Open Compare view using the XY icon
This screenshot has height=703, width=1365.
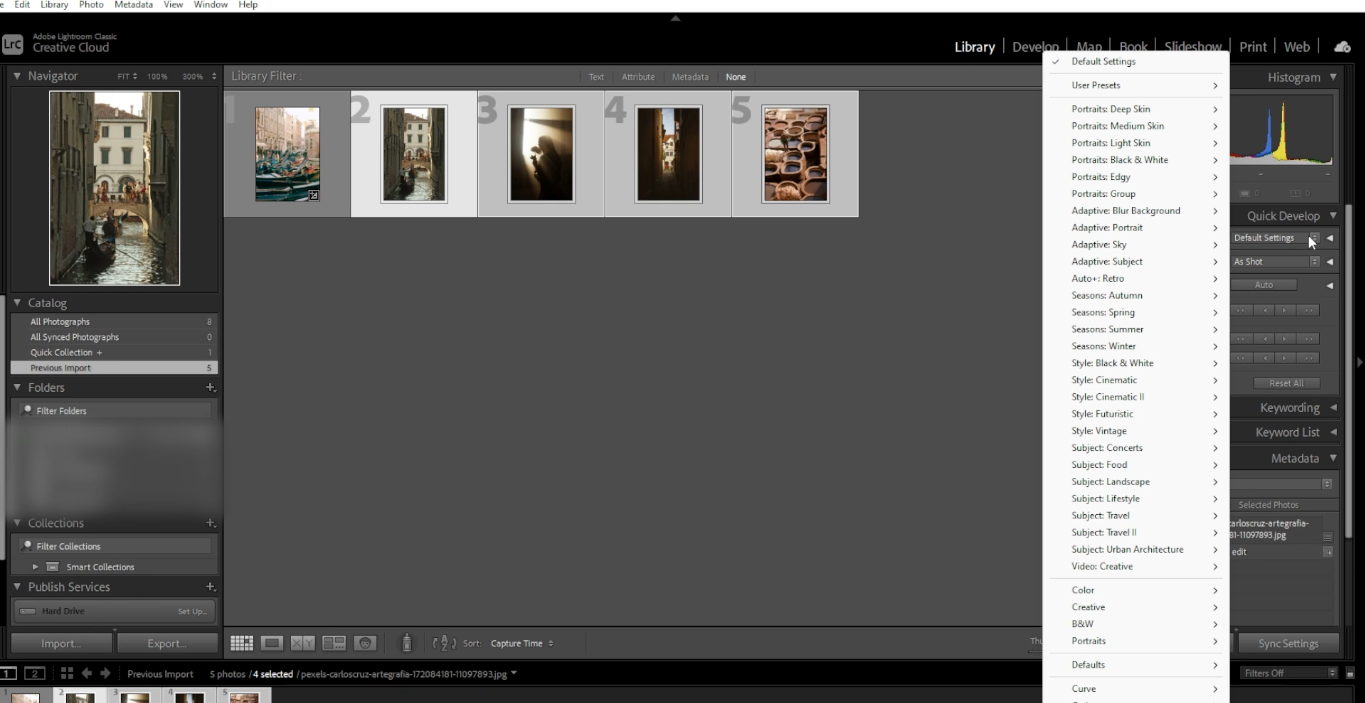point(302,643)
